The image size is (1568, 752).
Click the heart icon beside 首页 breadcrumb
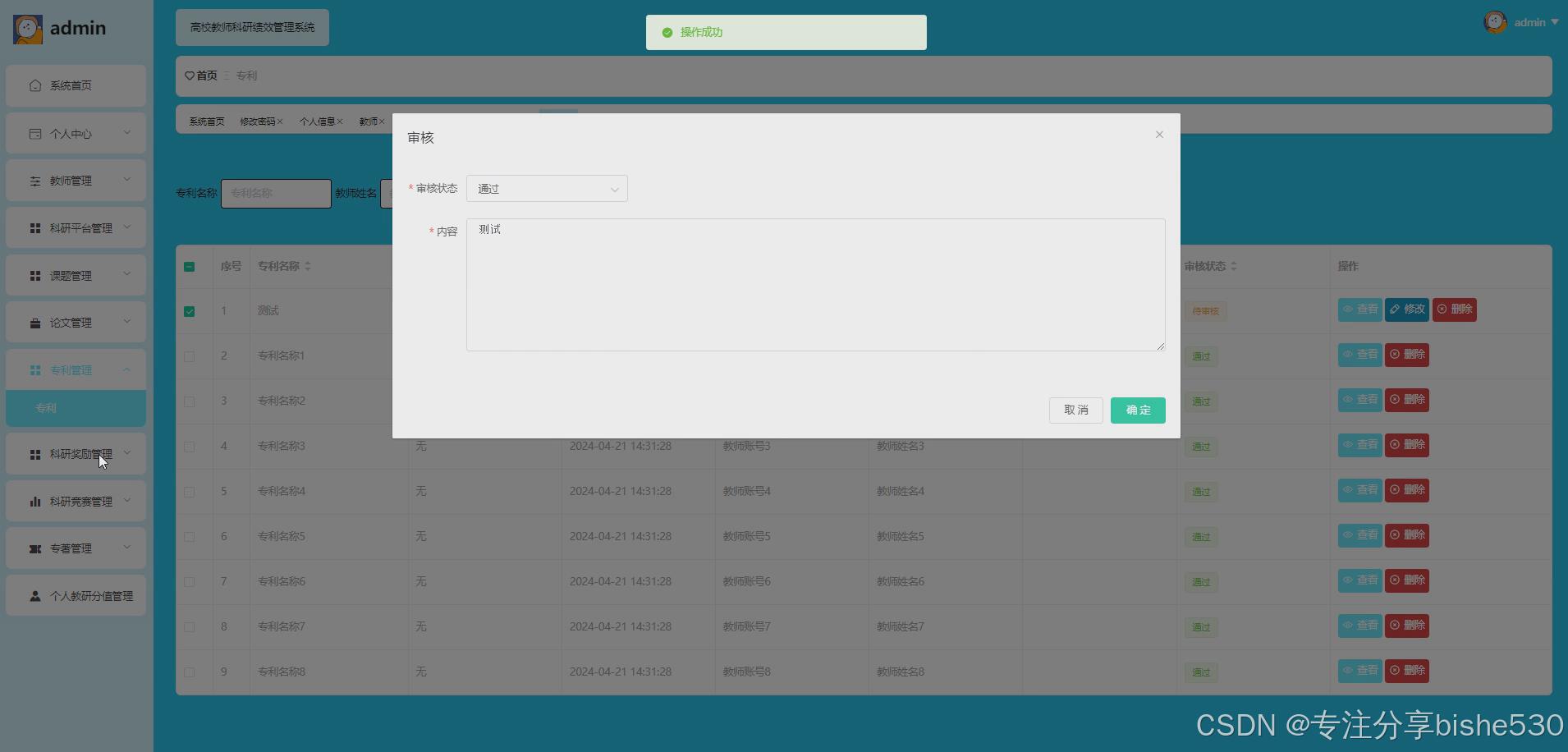[x=190, y=76]
